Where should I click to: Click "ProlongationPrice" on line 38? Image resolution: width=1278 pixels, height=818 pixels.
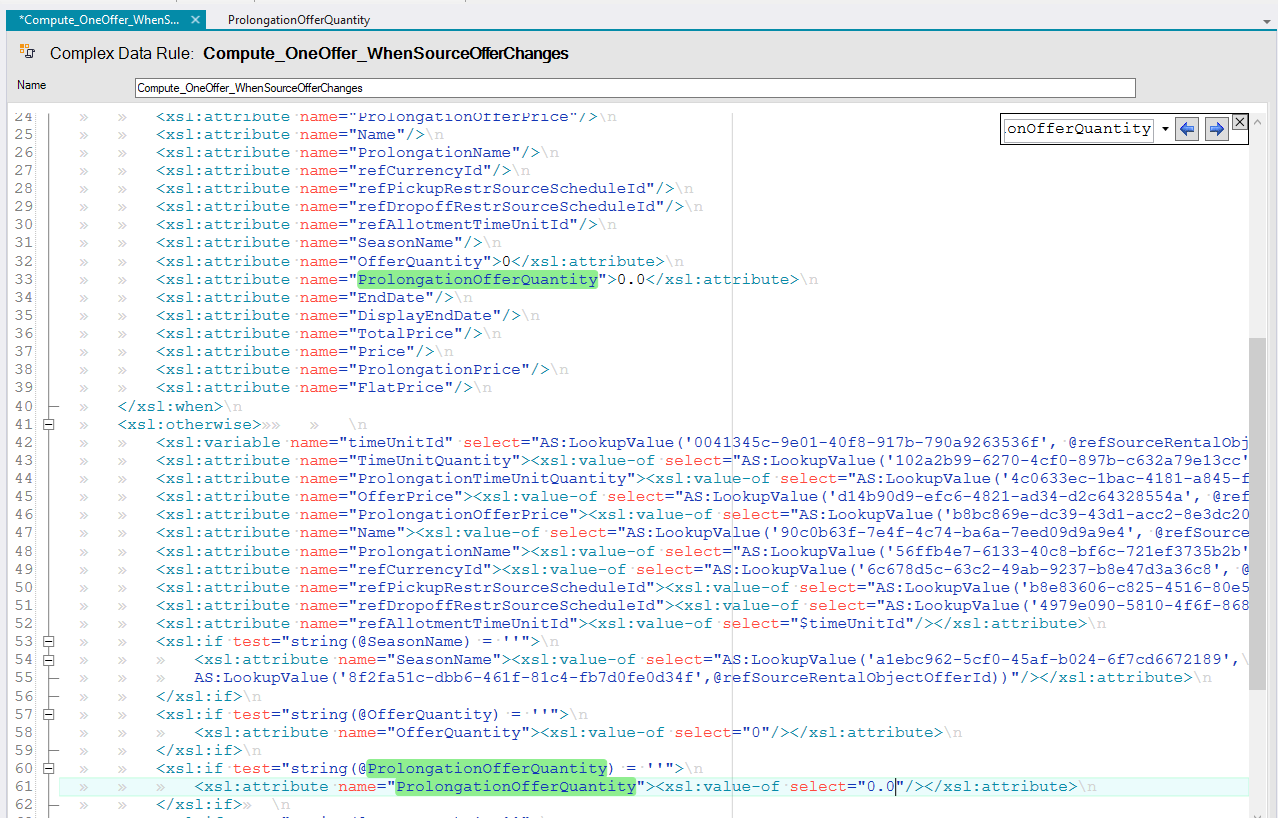click(439, 369)
